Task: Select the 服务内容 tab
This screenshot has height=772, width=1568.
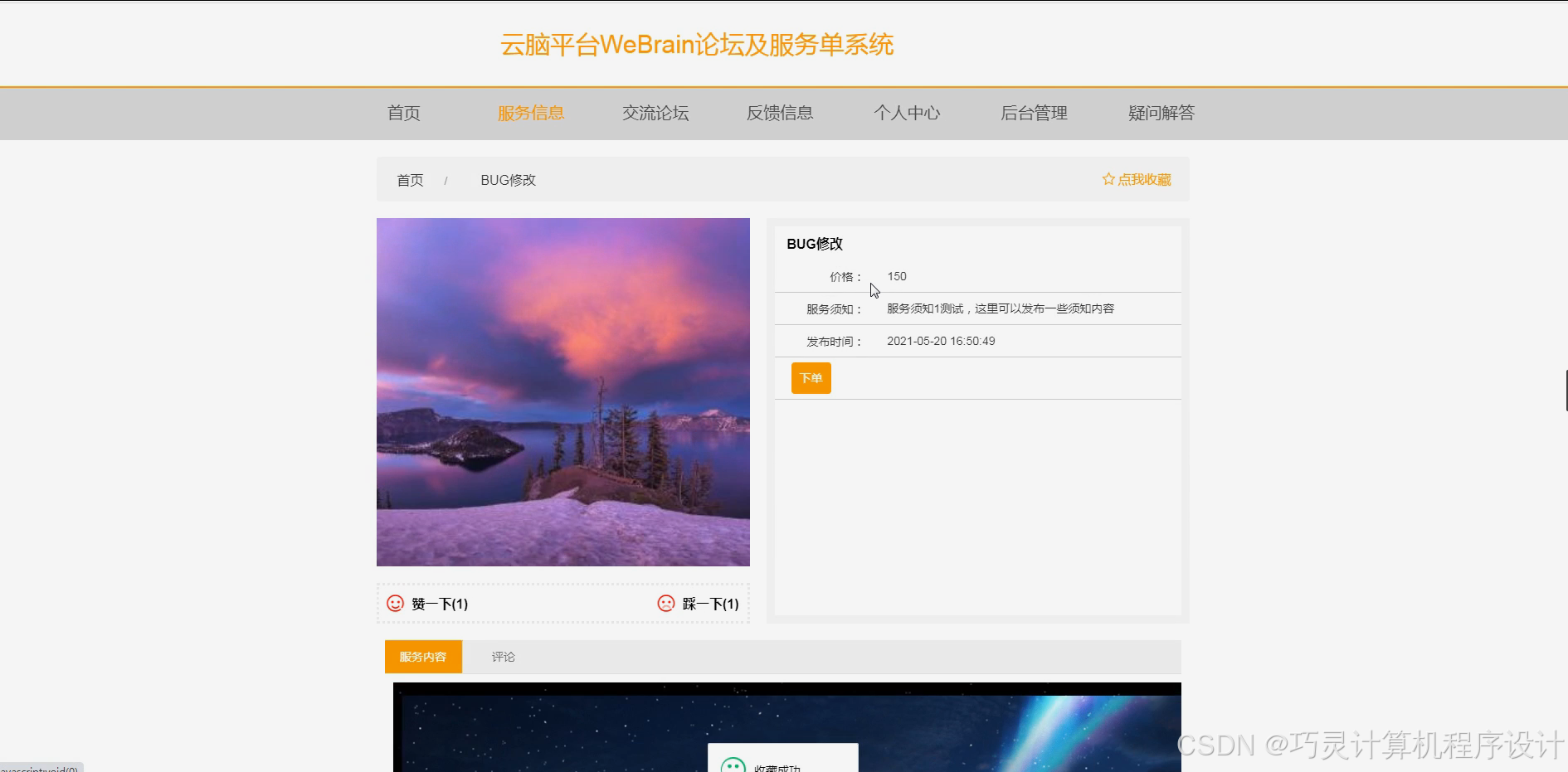Action: pos(422,656)
